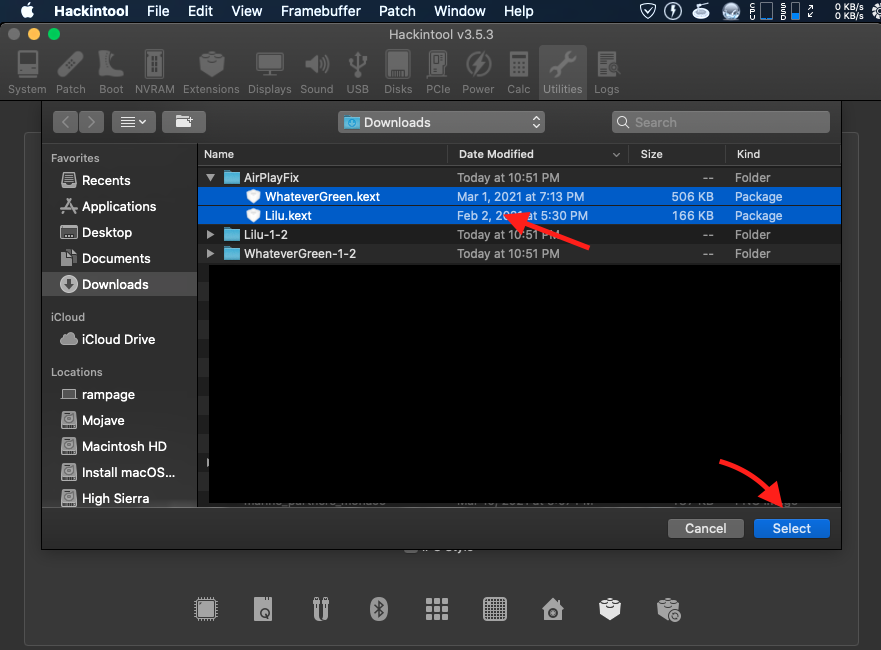Expand the WhateverGreen-1-2 folder
881x650 pixels.
point(210,253)
